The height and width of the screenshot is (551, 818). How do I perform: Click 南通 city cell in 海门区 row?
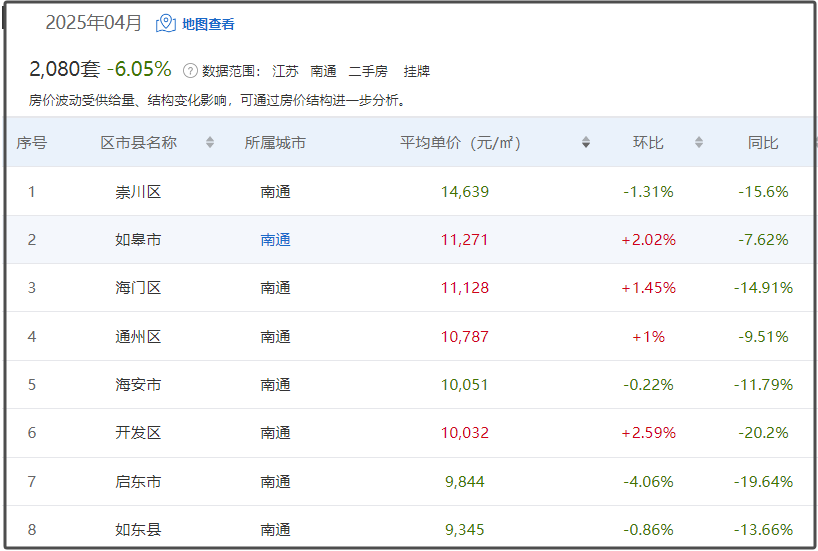275,288
